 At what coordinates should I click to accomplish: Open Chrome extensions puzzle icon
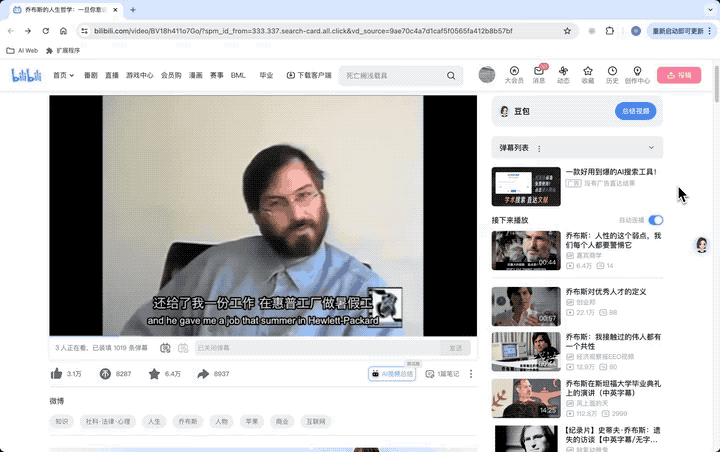609,31
